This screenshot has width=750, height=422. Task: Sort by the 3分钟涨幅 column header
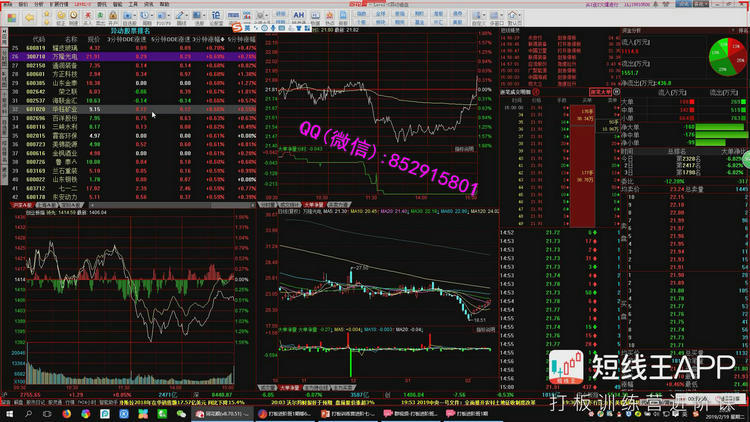[x=208, y=38]
